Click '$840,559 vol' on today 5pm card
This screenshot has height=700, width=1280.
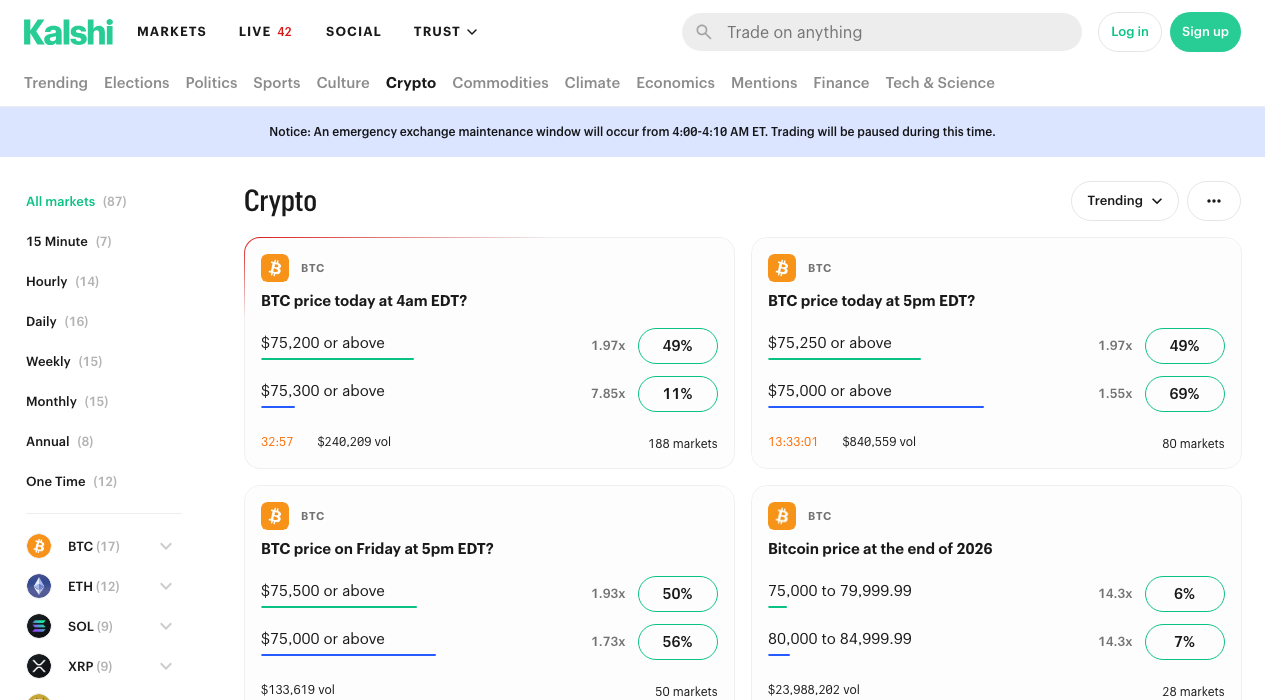click(x=879, y=441)
